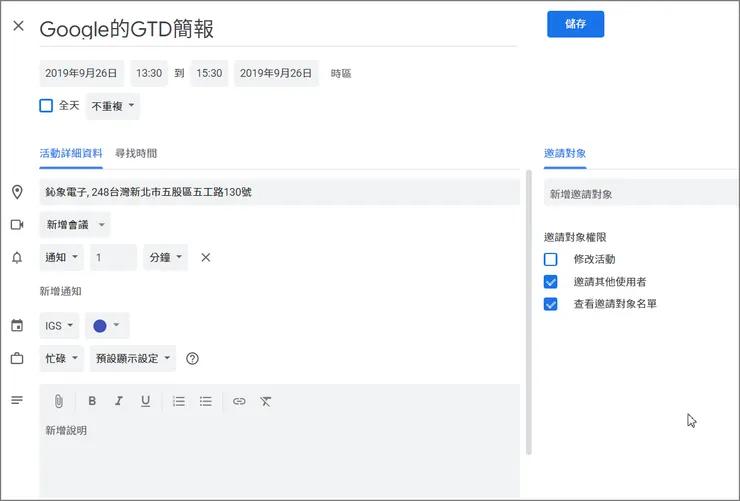Click the end date field after 15:30
This screenshot has width=740, height=501.
coord(277,73)
